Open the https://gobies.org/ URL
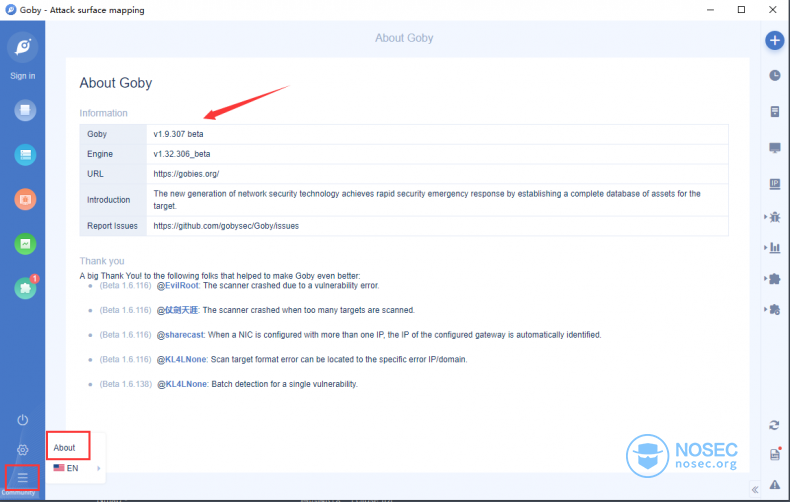This screenshot has width=790, height=502. [186, 174]
